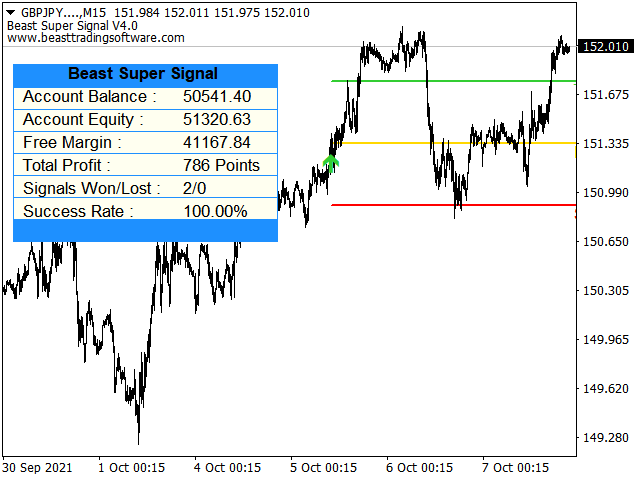Click the Total Profit 786 Points row
The image size is (640, 480).
coord(145,165)
